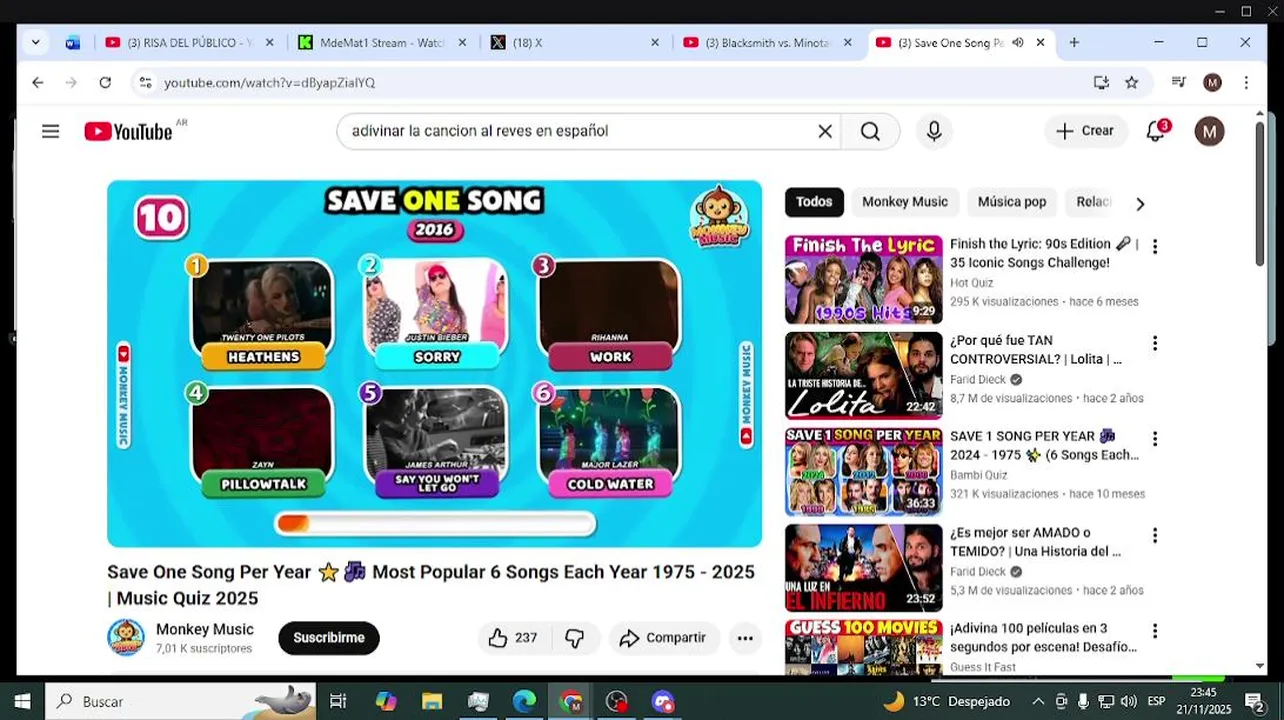The image size is (1284, 720).
Task: Bookmark this page with the star
Action: coord(1131,83)
